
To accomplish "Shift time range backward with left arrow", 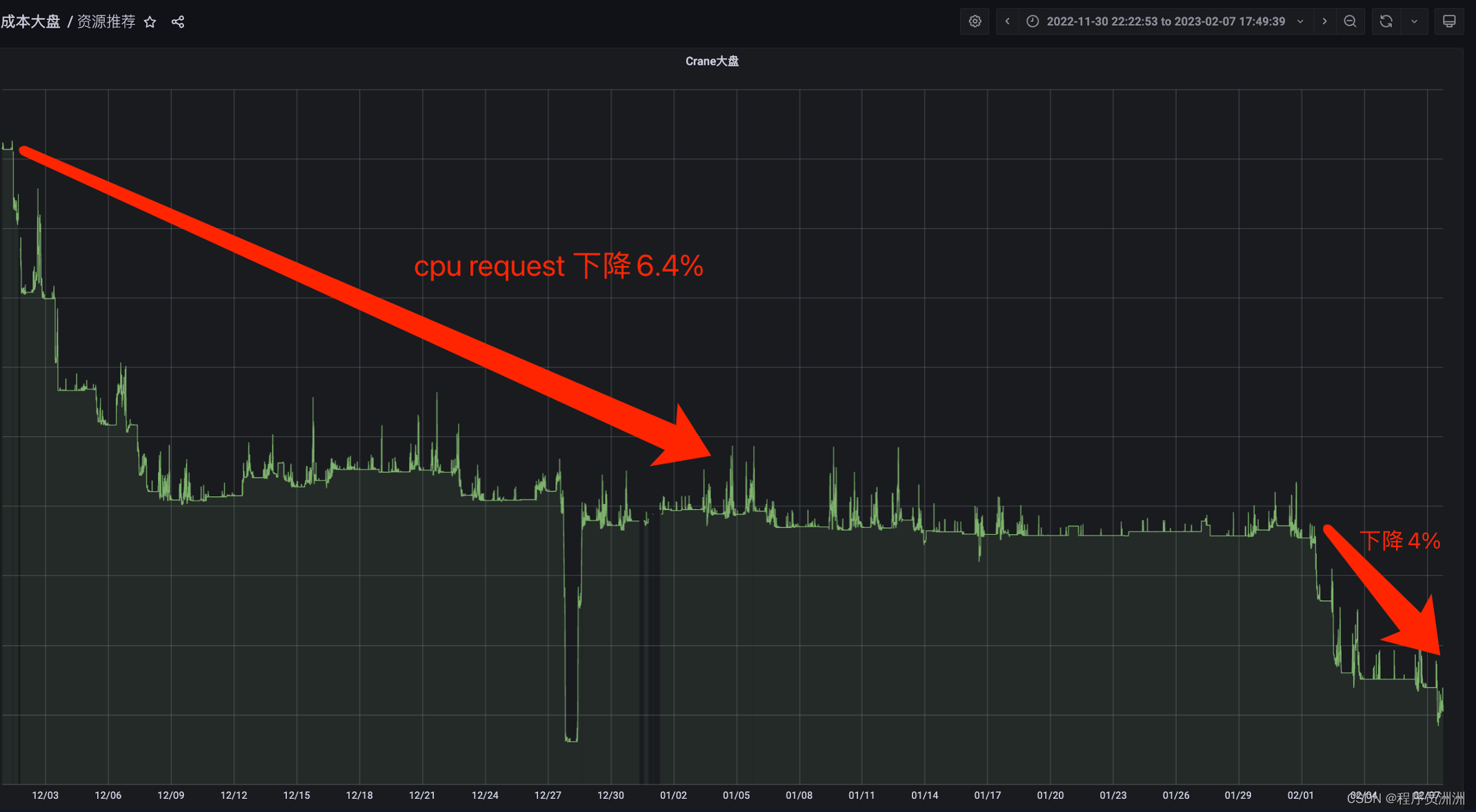I will tap(1007, 21).
